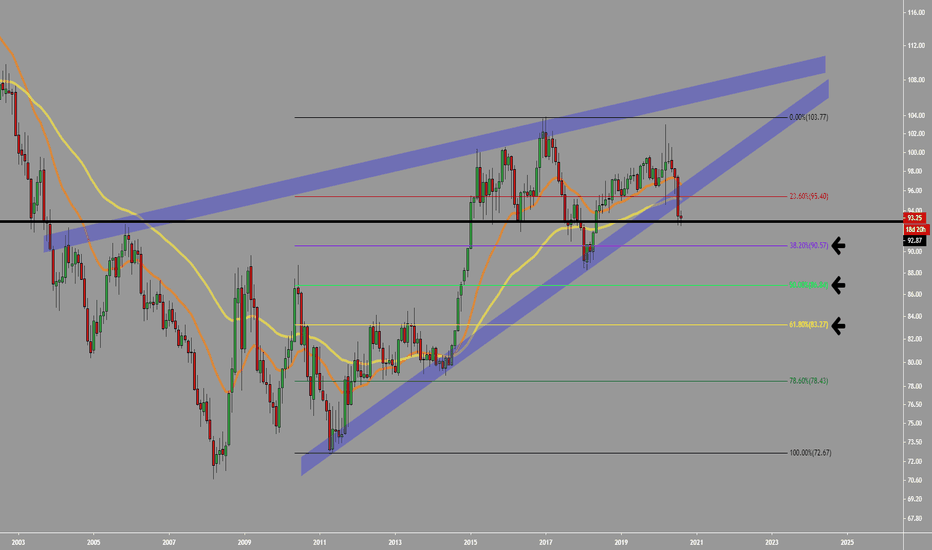The image size is (932, 550).
Task: Click the 67.80 price axis label
Action: (916, 518)
